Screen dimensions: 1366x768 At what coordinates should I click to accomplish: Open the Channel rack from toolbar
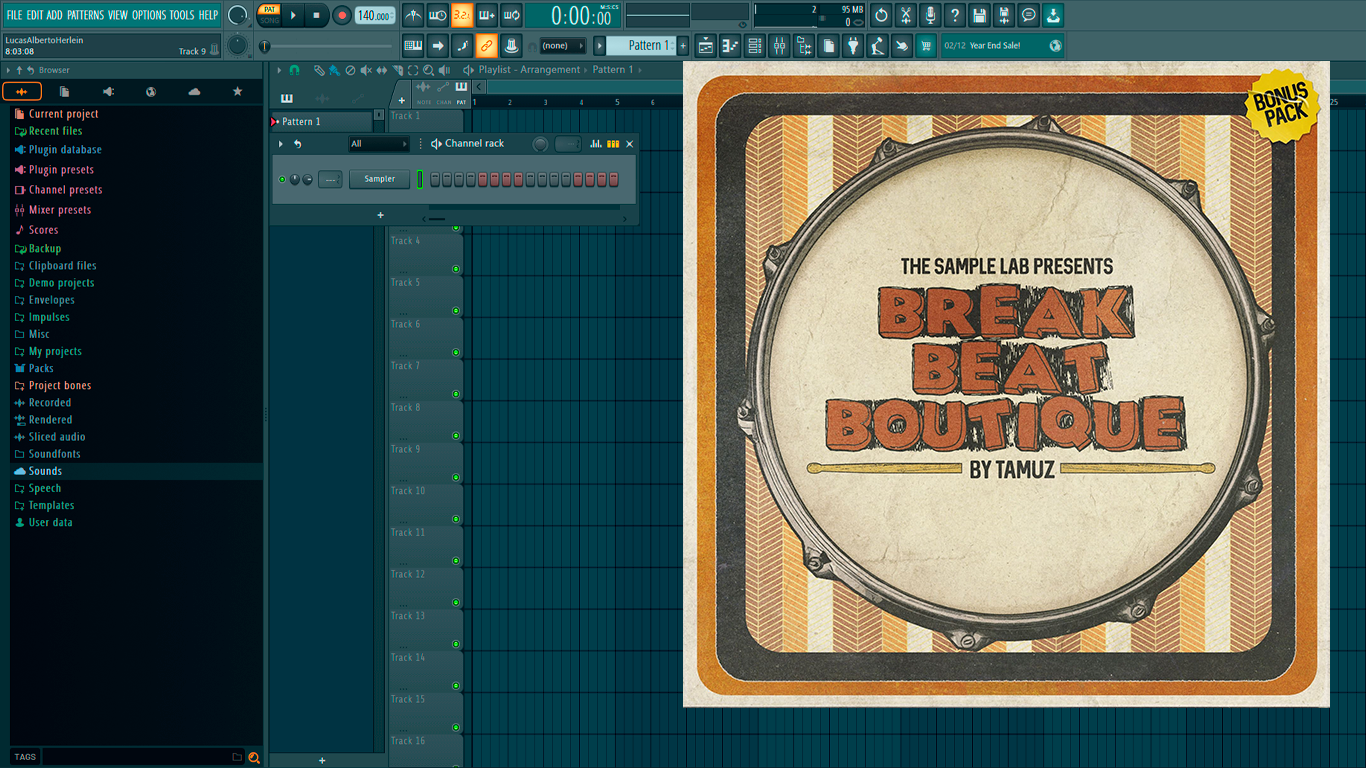tap(754, 46)
